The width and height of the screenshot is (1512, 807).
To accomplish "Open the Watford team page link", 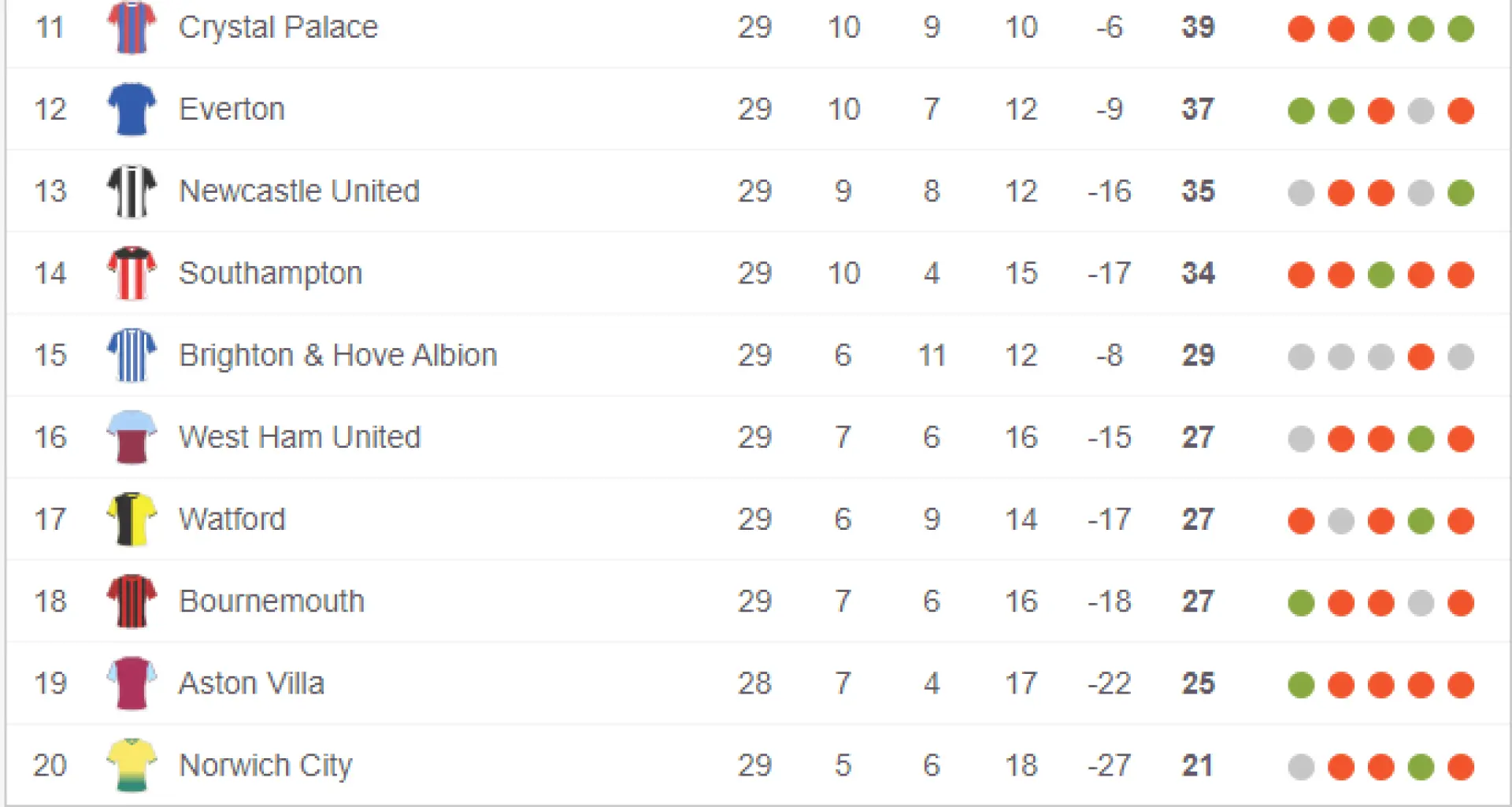I will 232,520.
